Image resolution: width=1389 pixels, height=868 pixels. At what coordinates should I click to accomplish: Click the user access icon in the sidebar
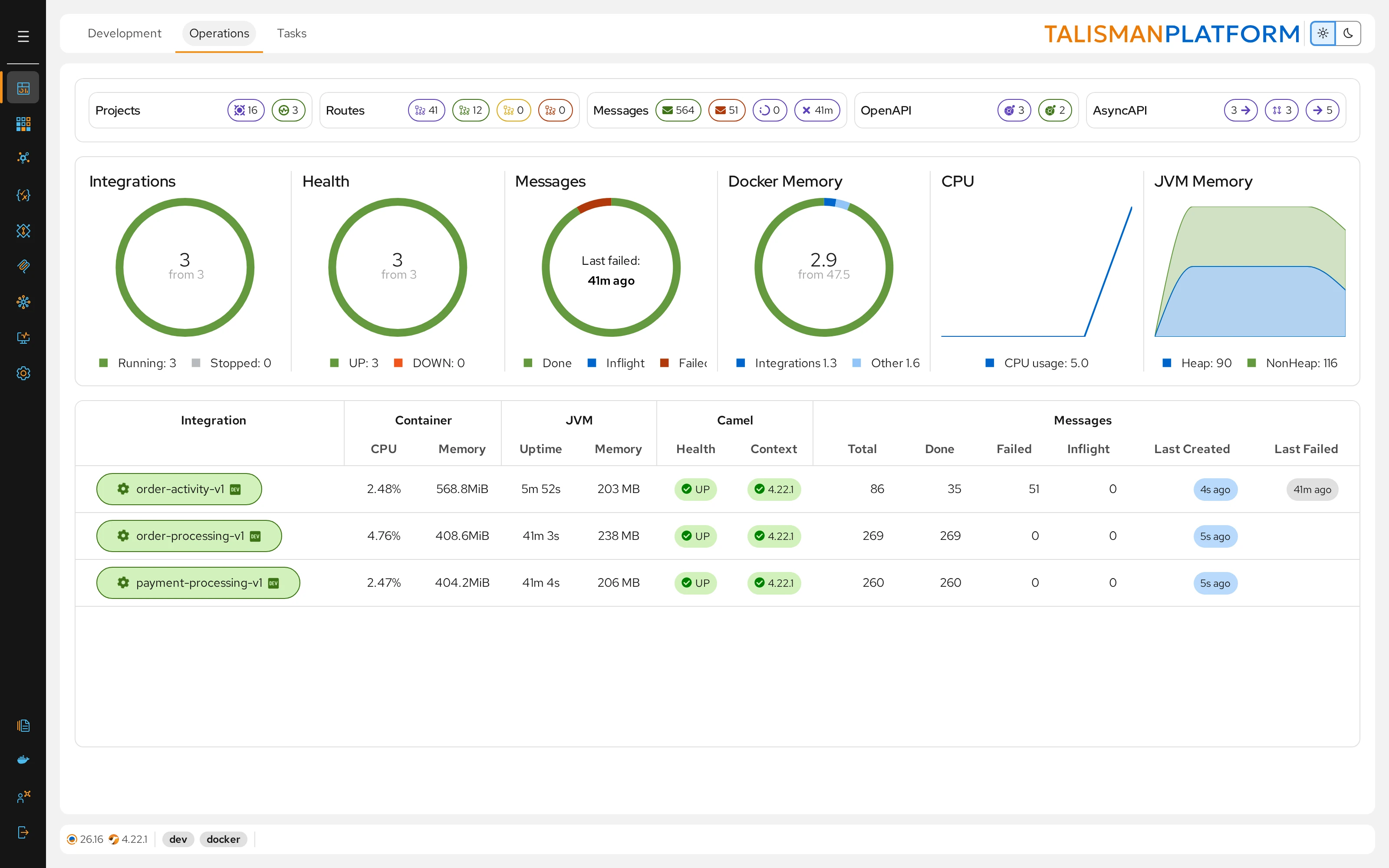click(x=23, y=796)
